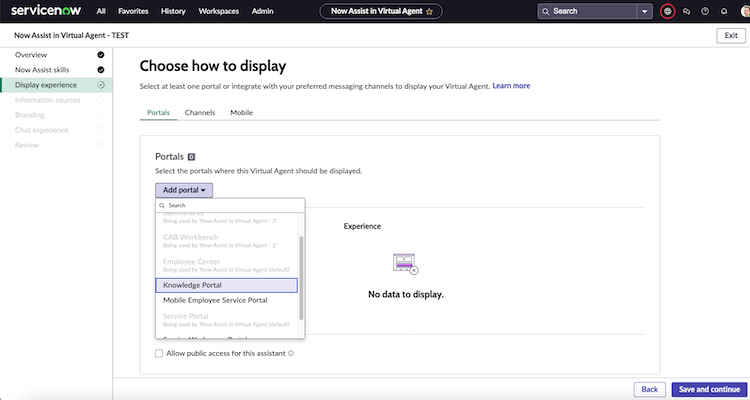Select Display experience step
The image size is (750, 400).
(x=56, y=85)
